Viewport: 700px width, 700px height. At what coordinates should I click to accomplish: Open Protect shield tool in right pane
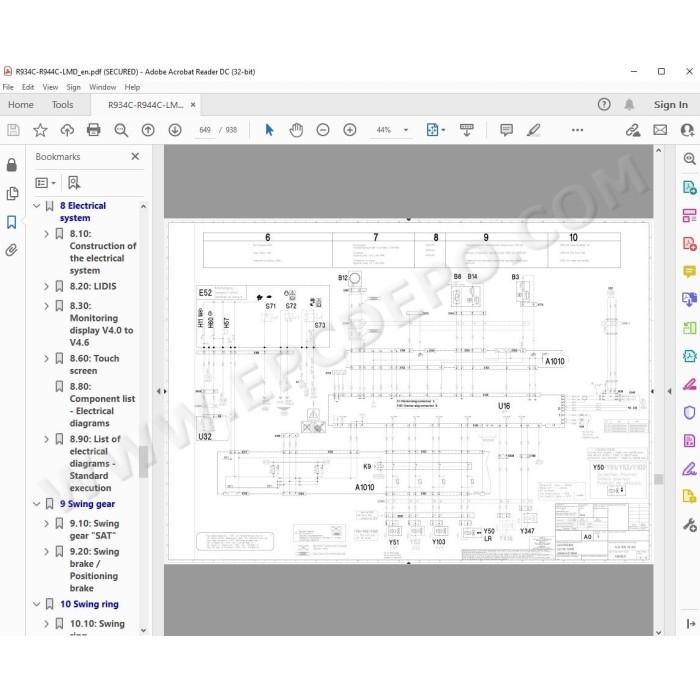pos(689,412)
